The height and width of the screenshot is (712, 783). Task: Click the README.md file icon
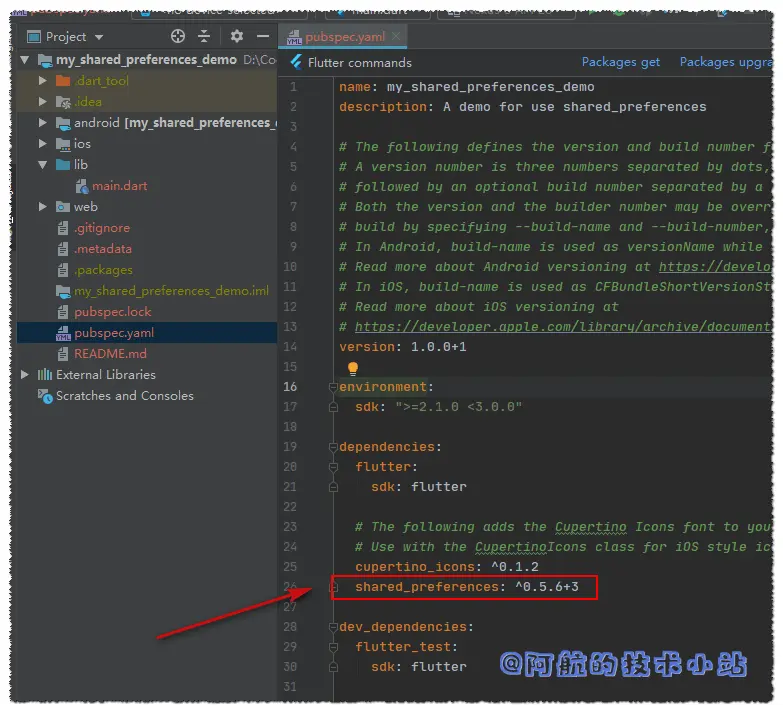pos(63,354)
